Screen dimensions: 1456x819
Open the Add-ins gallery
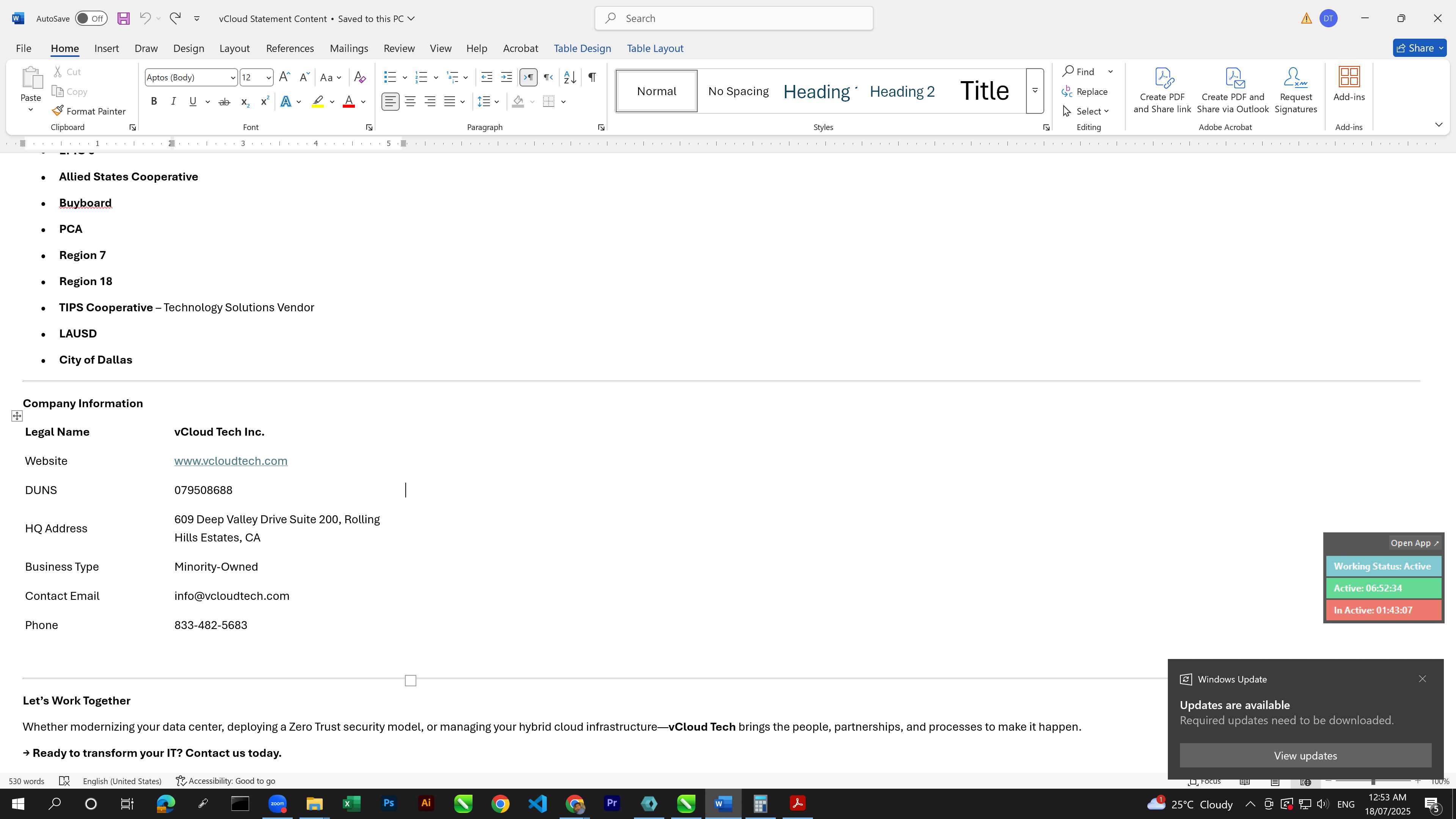coord(1349,85)
